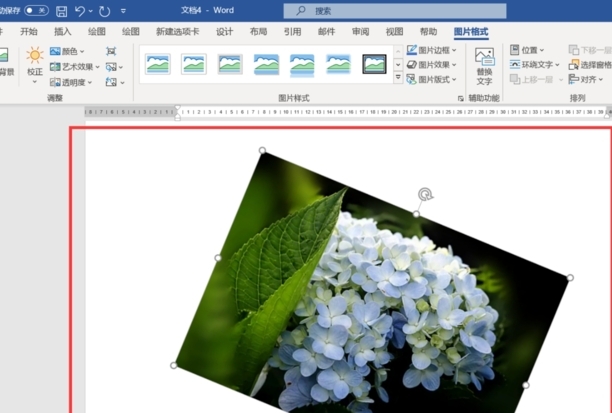Click the picture's topmost corner sizing handle
This screenshot has height=413, width=612.
(x=262, y=150)
